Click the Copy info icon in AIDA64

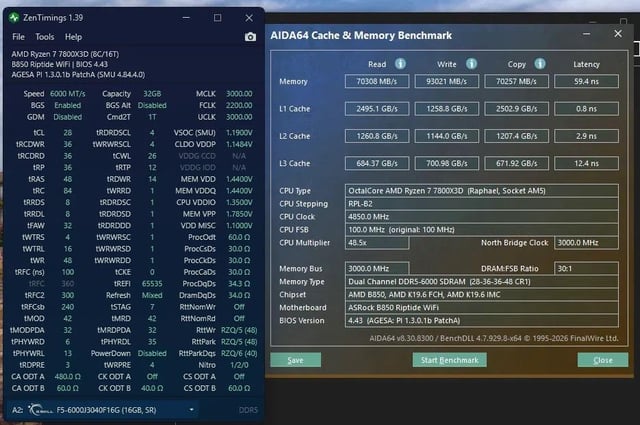[540, 64]
